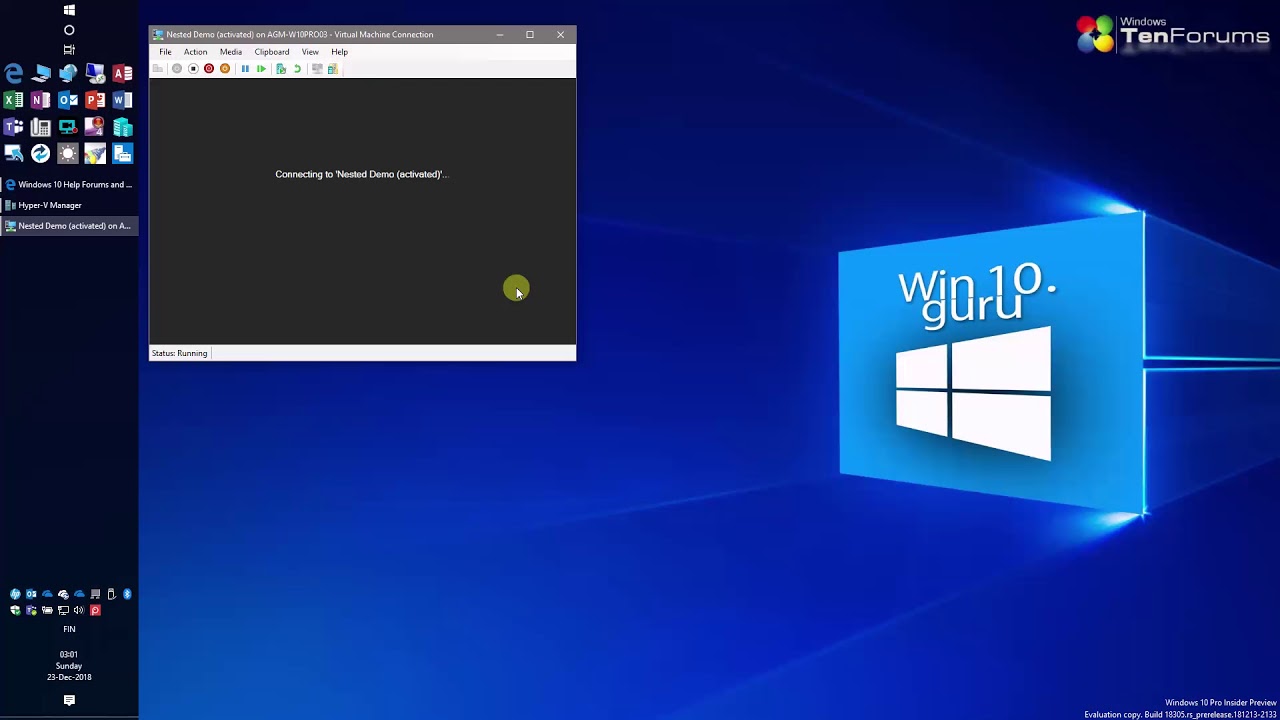Open the Windows Start menu
Screen dimensions: 1280x720
(x=69, y=10)
